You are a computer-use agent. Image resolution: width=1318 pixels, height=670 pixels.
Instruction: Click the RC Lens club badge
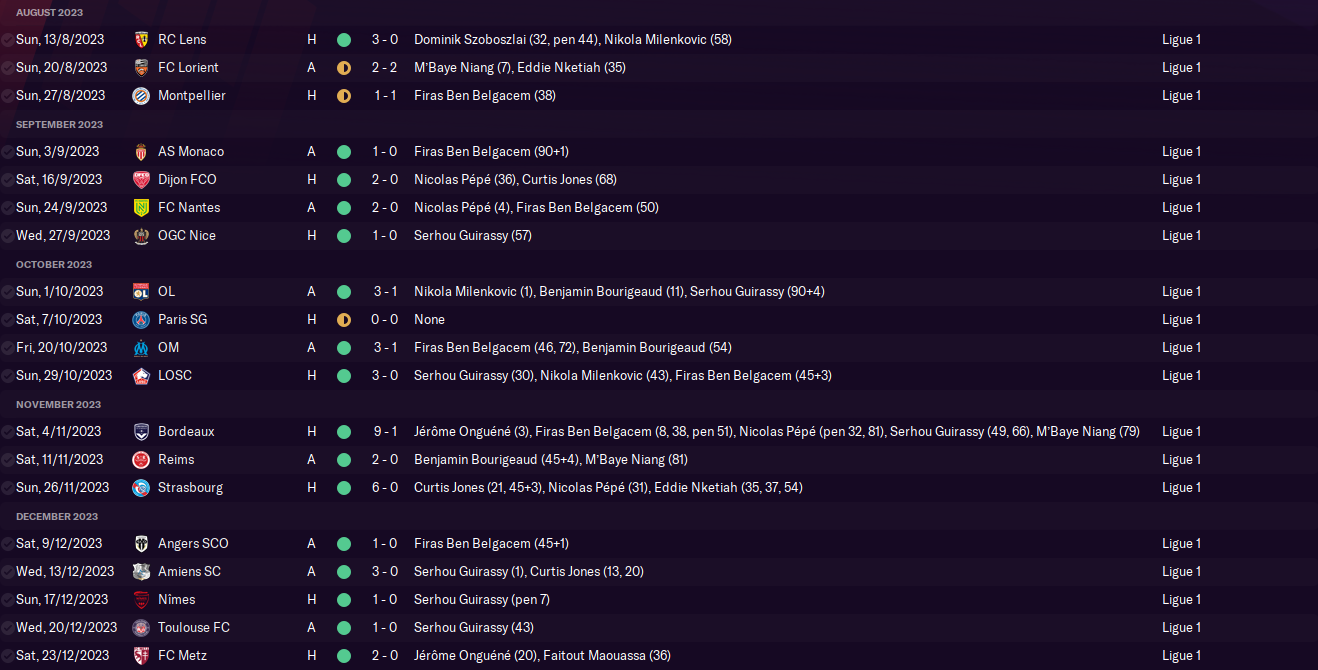click(141, 40)
